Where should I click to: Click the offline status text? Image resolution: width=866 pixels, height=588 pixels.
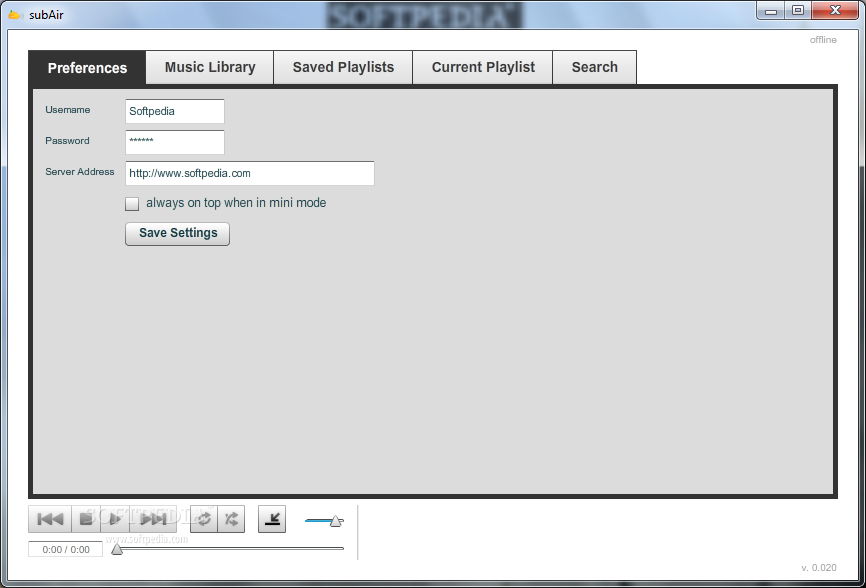pos(823,40)
